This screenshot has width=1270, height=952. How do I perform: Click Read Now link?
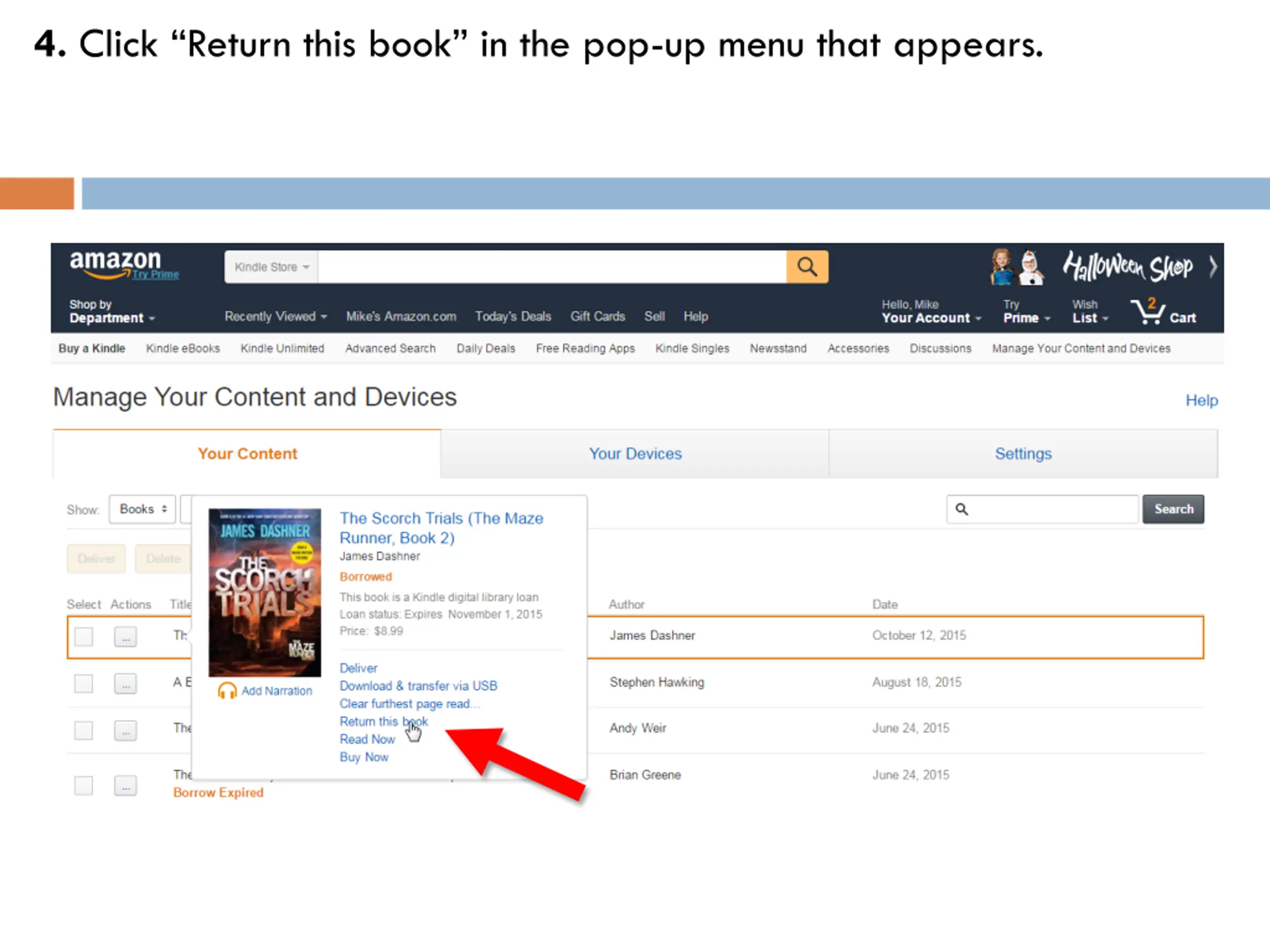tap(367, 739)
